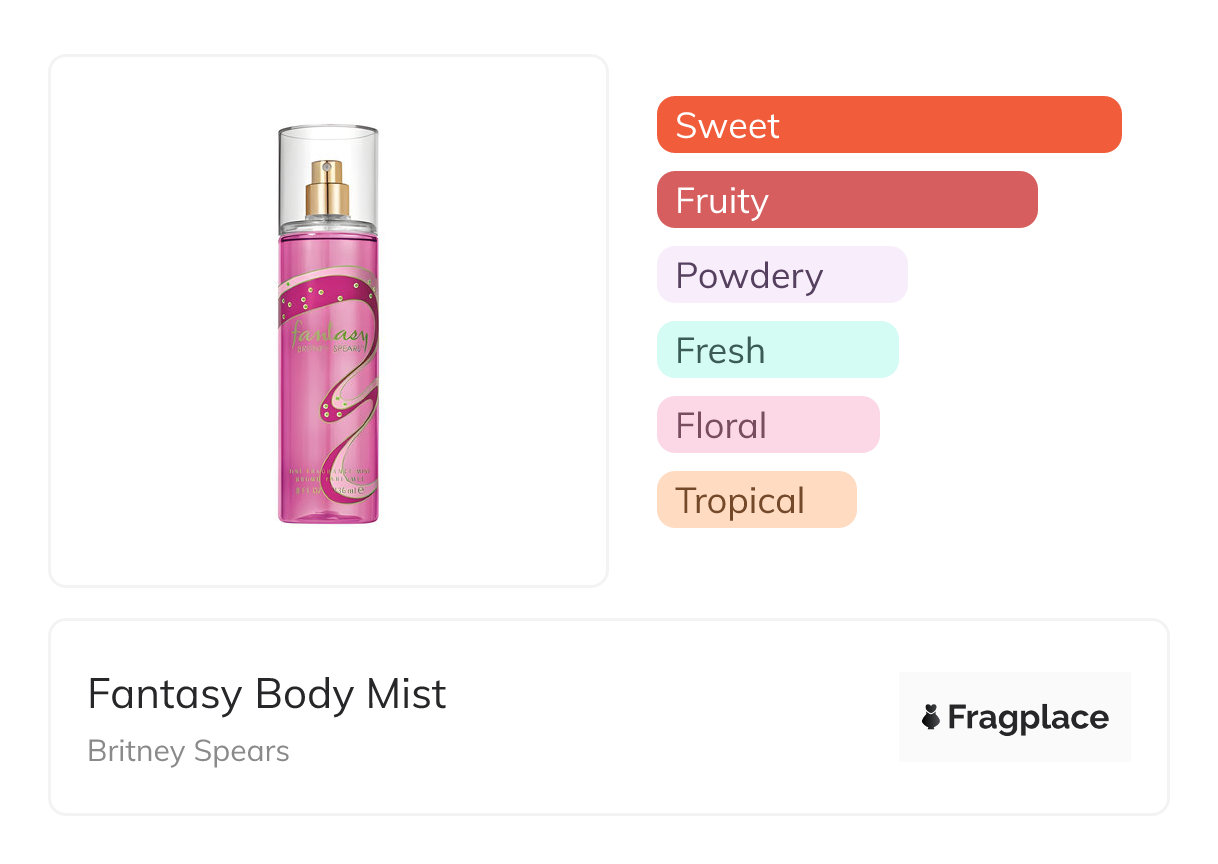
Task: Select the Sweet accord label
Action: 727,125
